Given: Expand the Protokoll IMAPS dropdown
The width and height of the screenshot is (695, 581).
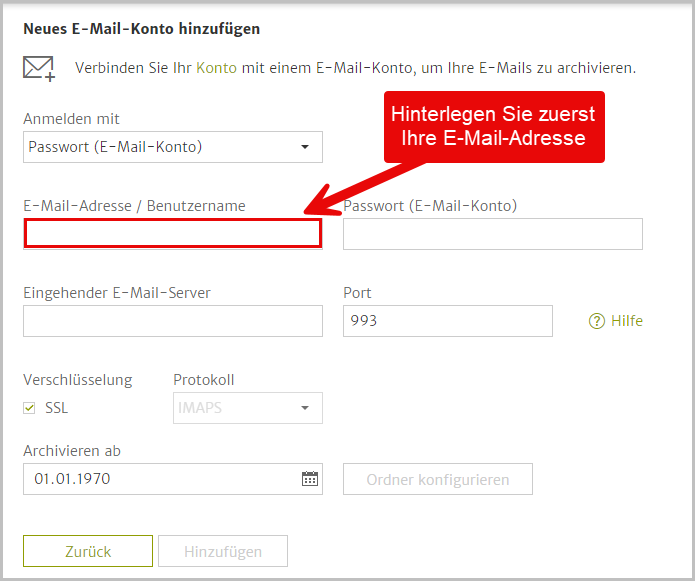Looking at the screenshot, I should coord(248,408).
